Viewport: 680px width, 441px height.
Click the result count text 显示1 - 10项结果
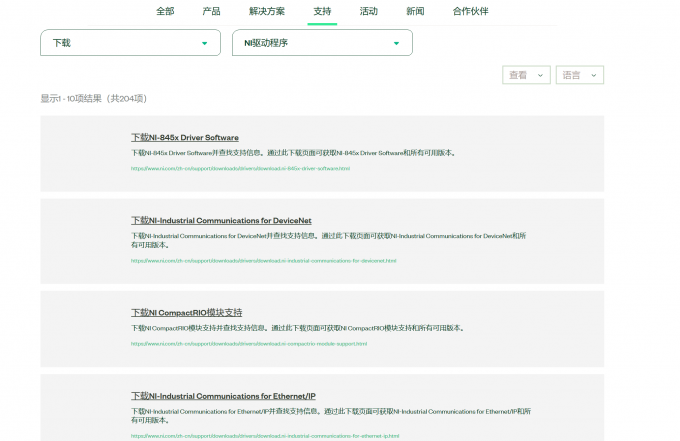[94, 99]
